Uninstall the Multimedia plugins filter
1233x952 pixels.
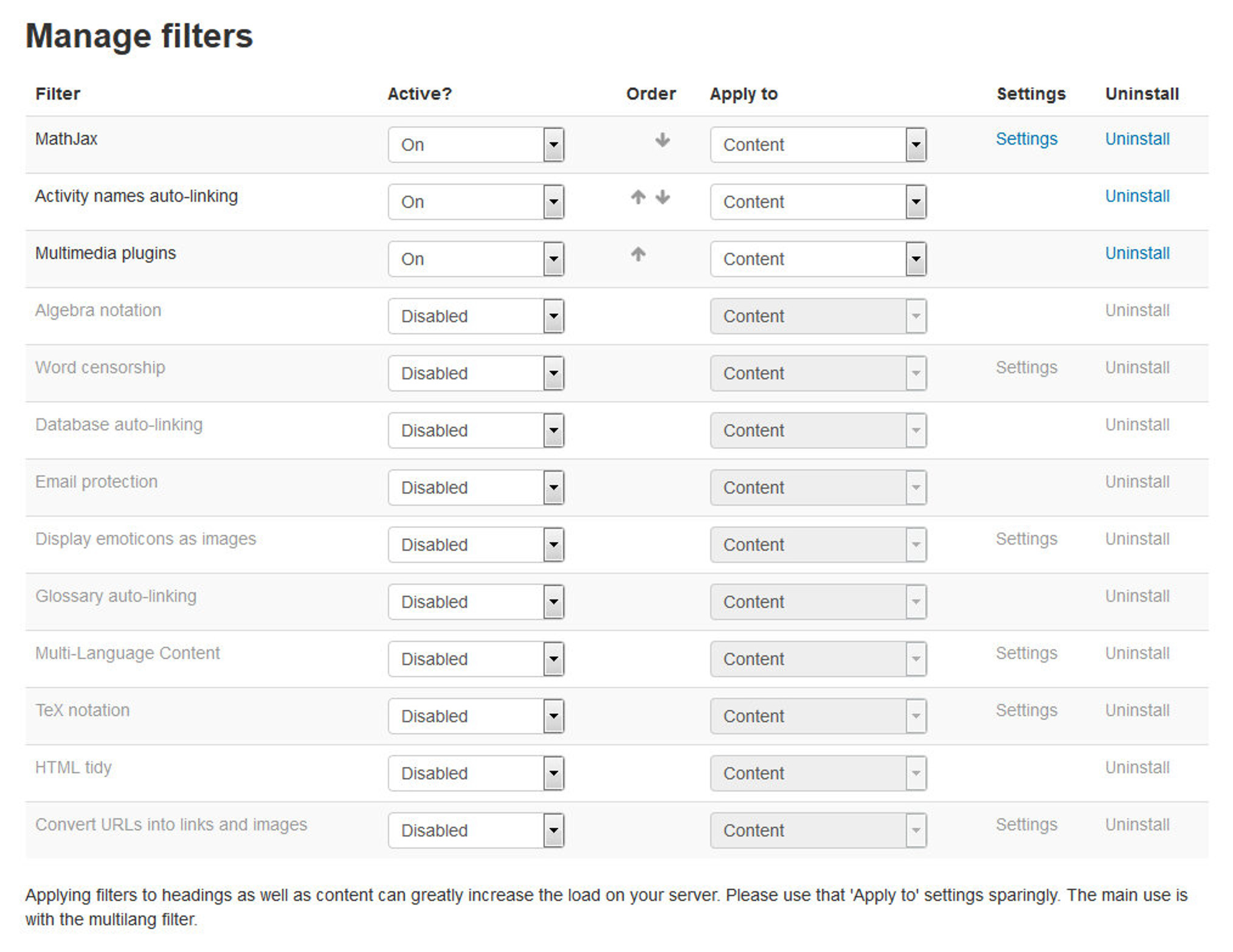(x=1137, y=253)
